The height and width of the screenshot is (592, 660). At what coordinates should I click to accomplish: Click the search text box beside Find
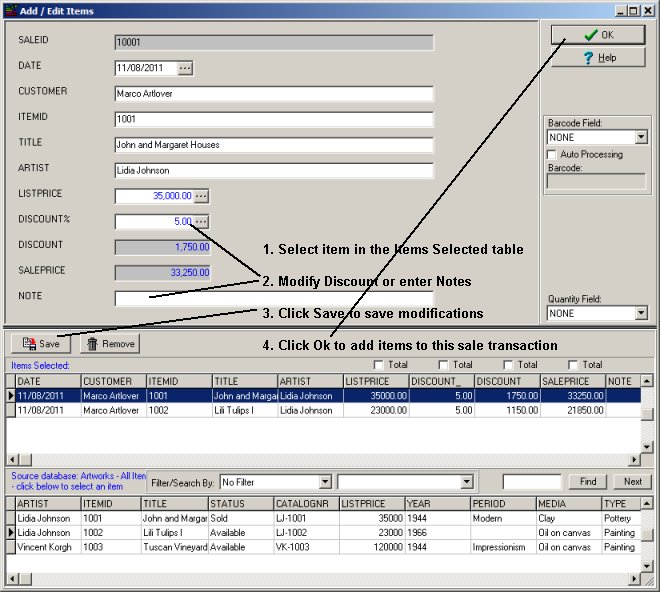coord(532,482)
